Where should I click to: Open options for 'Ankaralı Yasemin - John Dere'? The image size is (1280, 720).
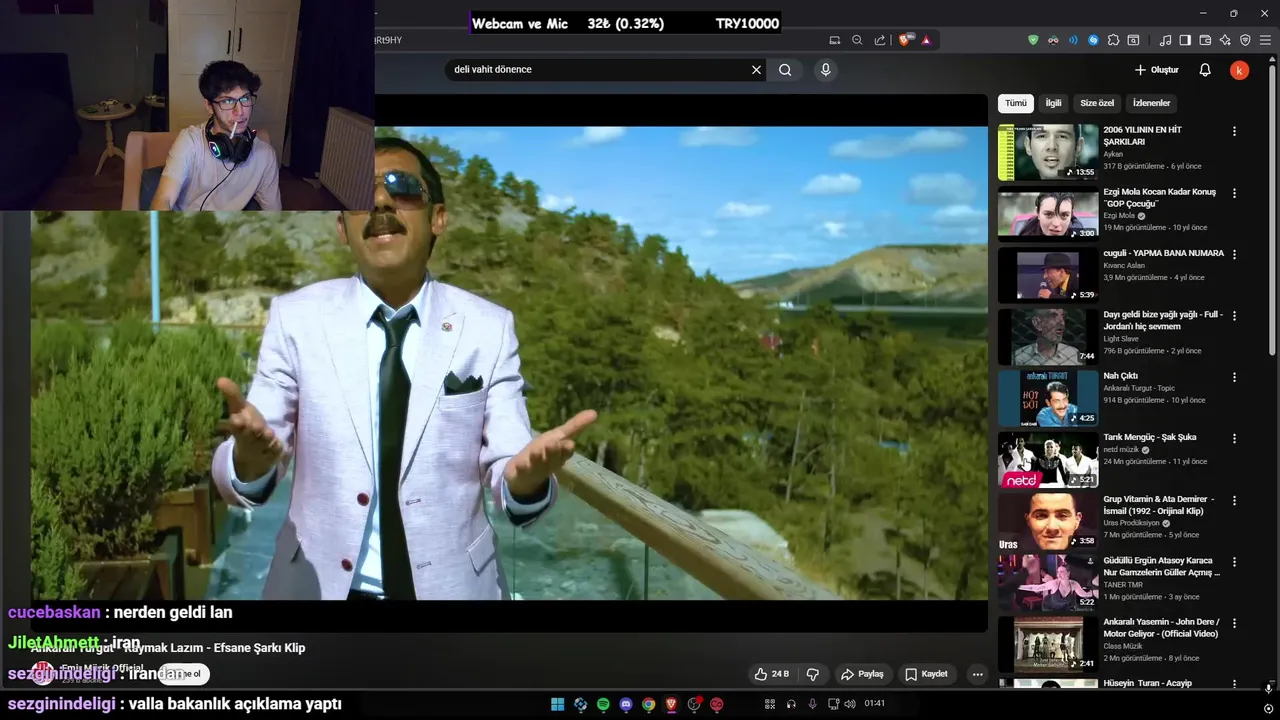pyautogui.click(x=1234, y=623)
